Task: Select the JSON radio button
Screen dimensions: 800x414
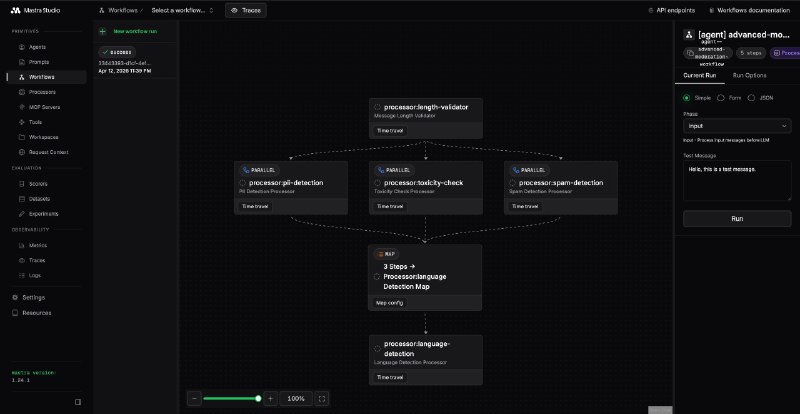Action: [753, 98]
